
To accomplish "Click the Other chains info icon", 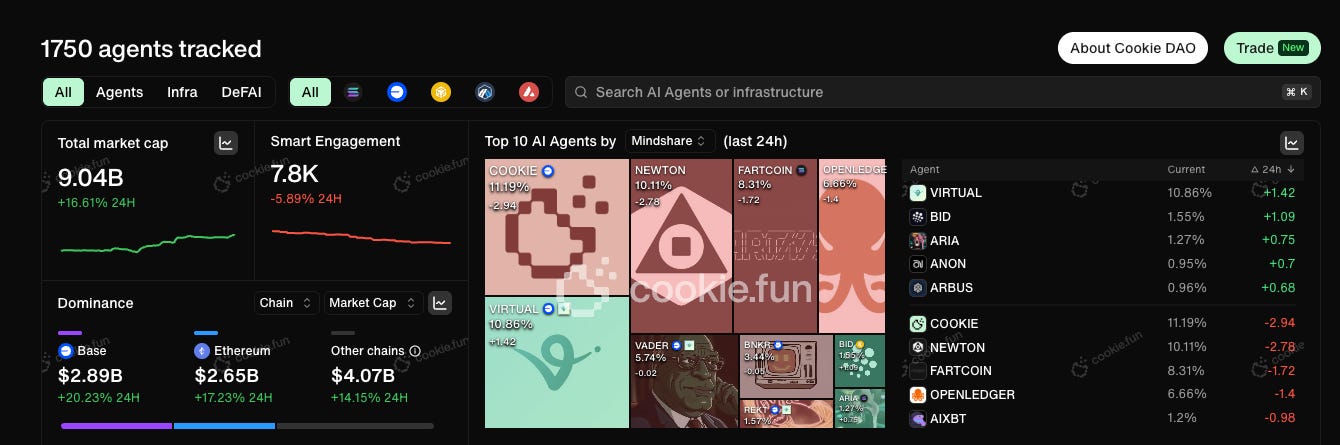I will (x=415, y=351).
